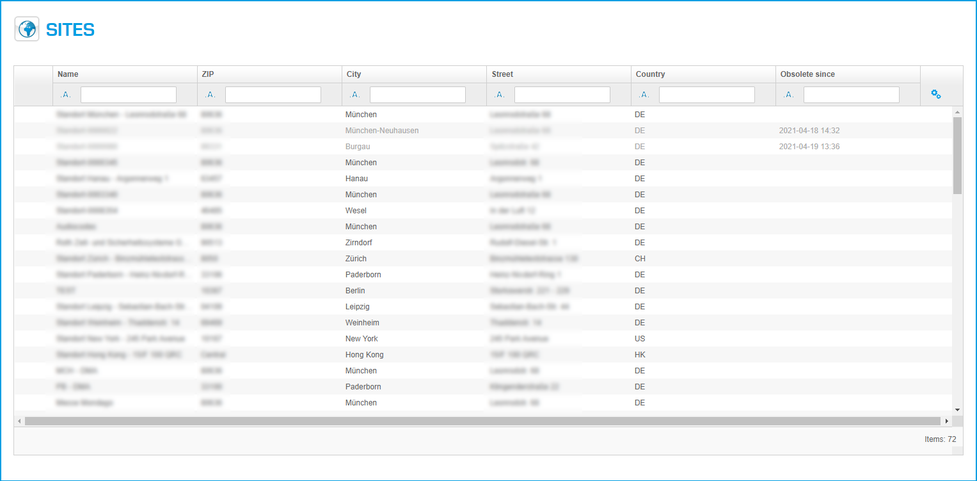
Task: Click the CH country cell
Action: pyautogui.click(x=703, y=259)
